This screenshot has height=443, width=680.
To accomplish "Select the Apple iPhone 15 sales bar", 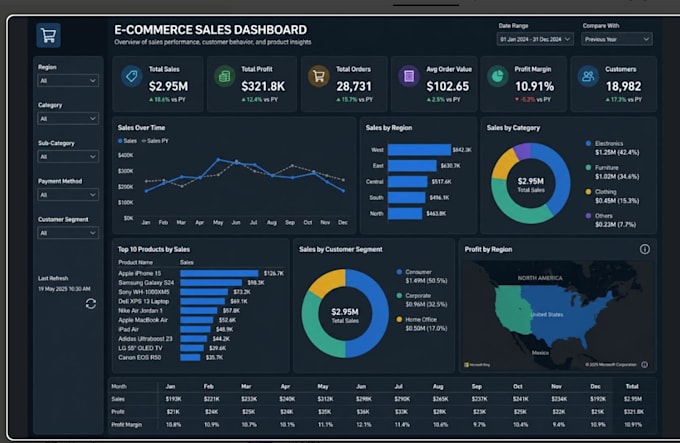I will click(219, 273).
